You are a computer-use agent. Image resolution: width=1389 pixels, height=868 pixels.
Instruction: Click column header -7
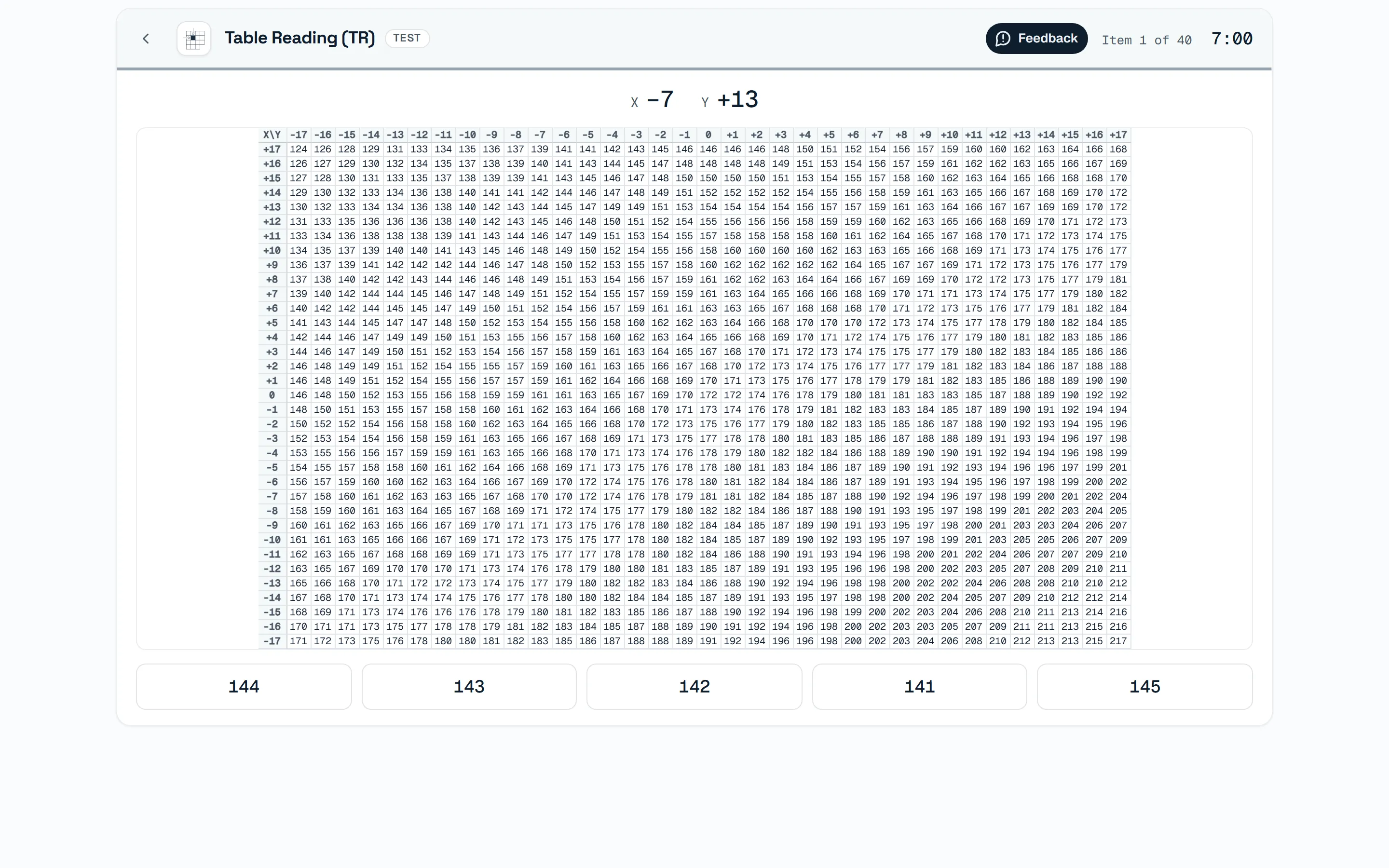pyautogui.click(x=540, y=135)
